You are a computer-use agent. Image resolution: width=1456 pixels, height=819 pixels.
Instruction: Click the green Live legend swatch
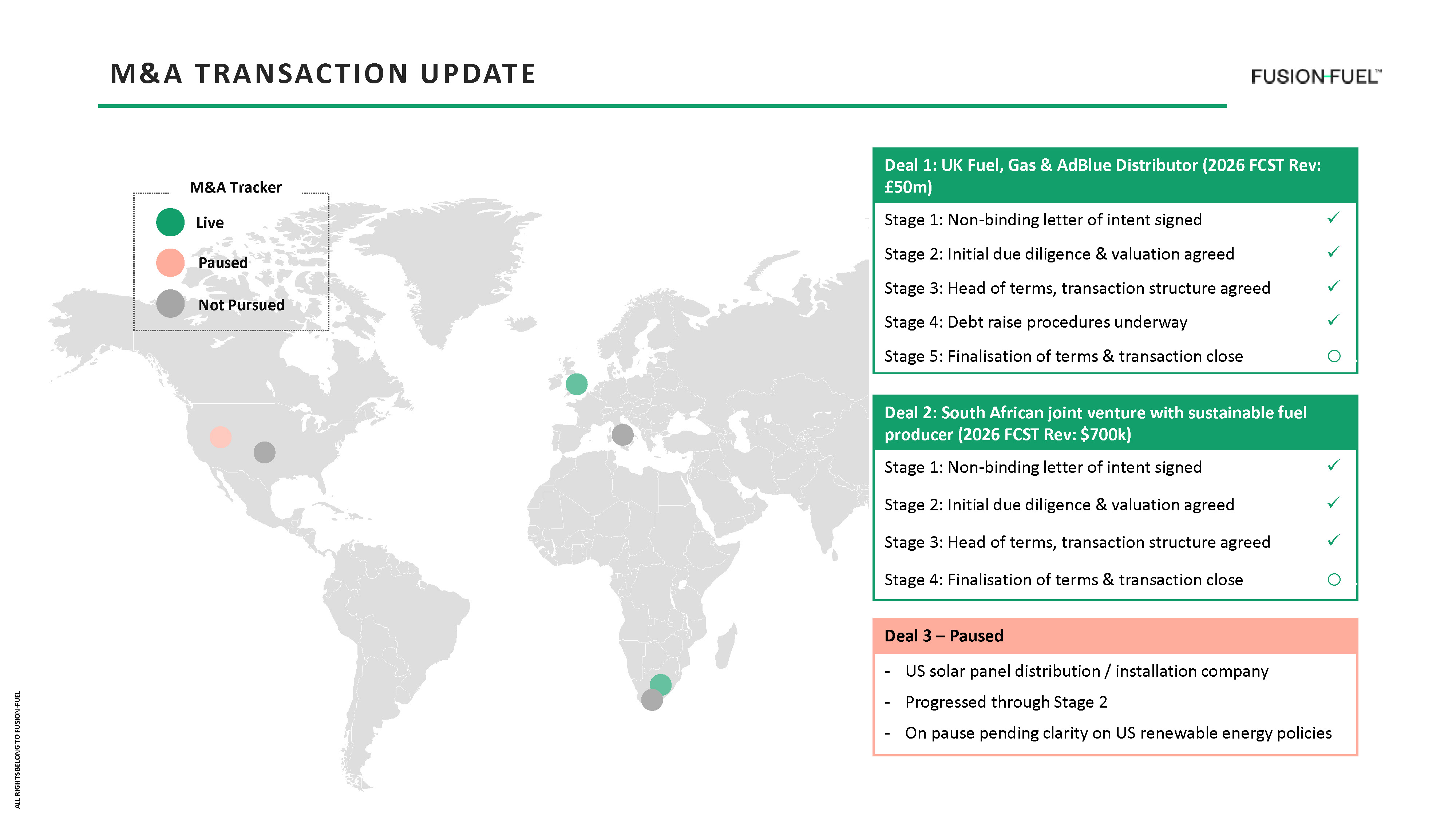point(170,222)
